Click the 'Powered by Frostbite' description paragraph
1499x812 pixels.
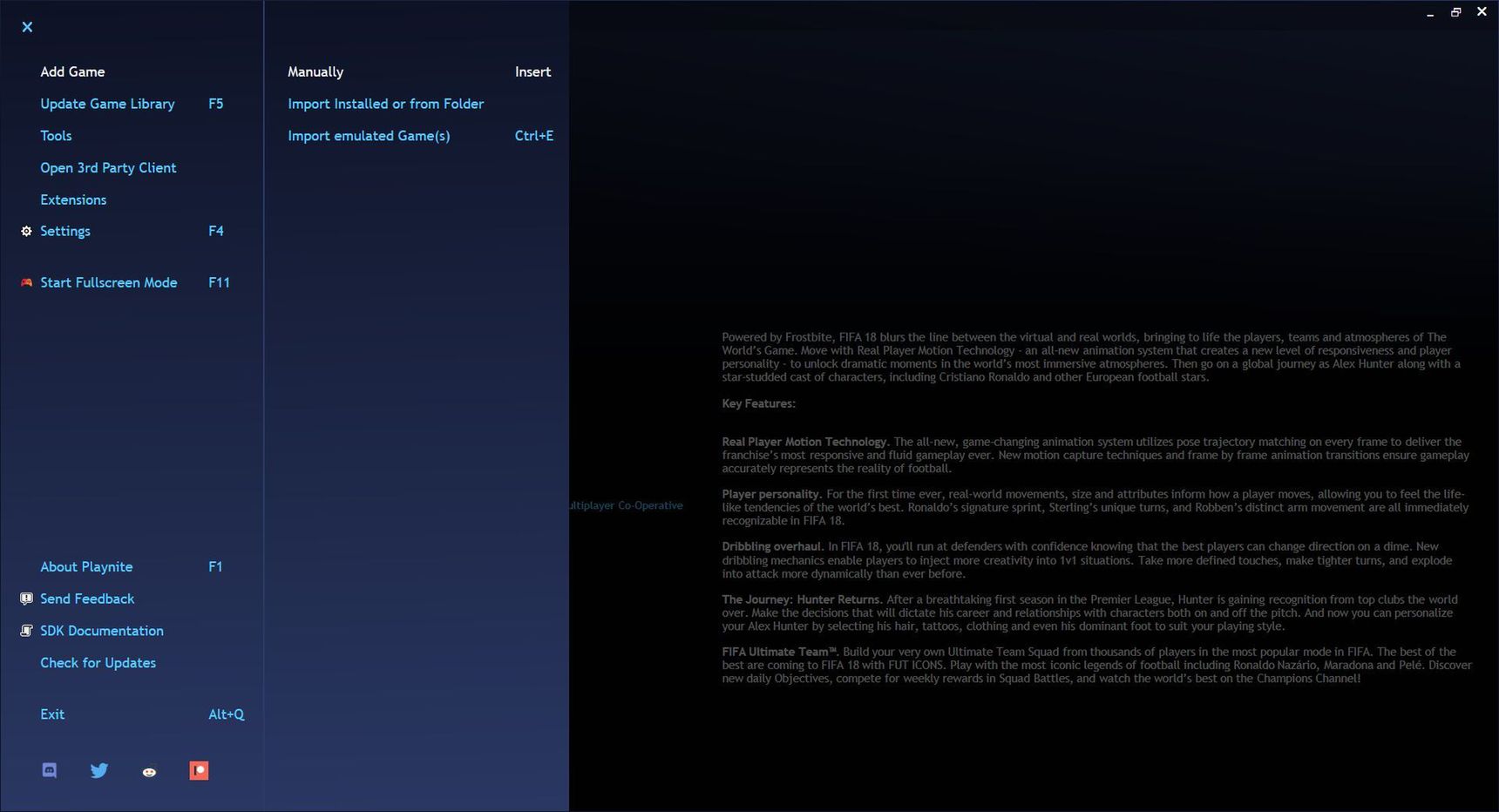coord(1091,357)
